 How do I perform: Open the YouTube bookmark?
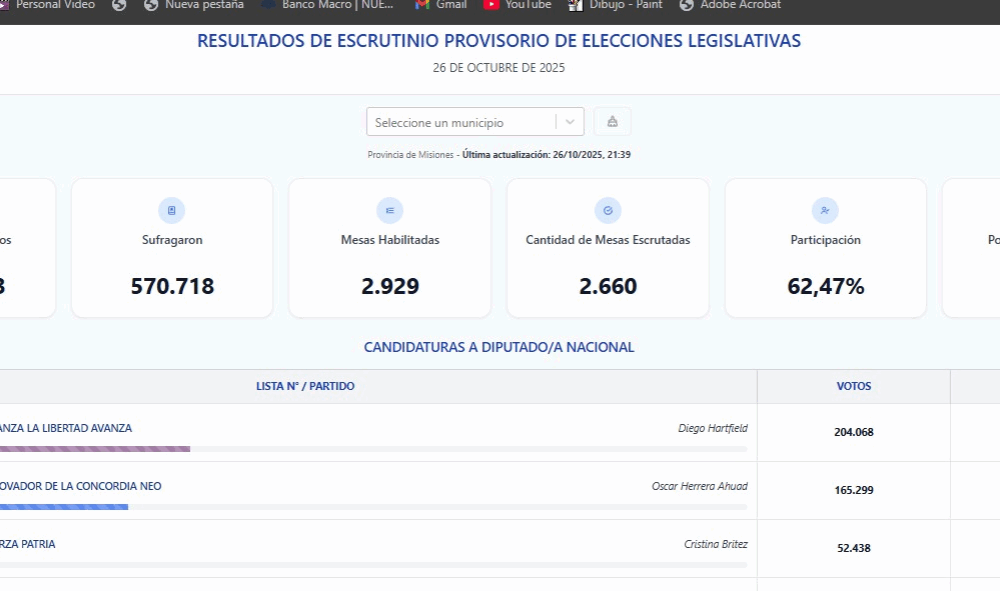517,5
